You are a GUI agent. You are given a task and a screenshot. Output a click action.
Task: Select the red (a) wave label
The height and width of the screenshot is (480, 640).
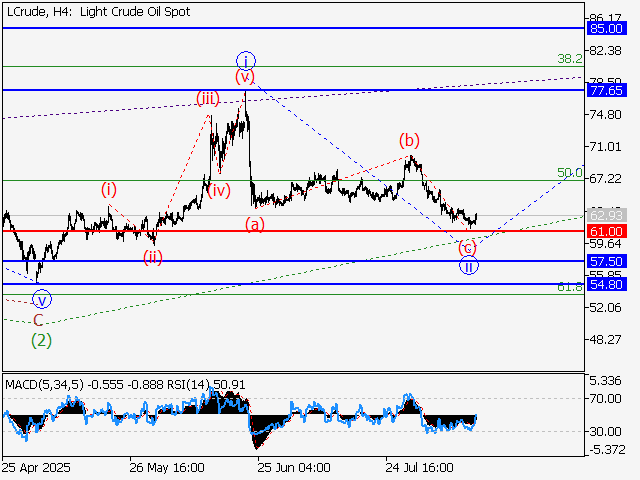tap(255, 224)
